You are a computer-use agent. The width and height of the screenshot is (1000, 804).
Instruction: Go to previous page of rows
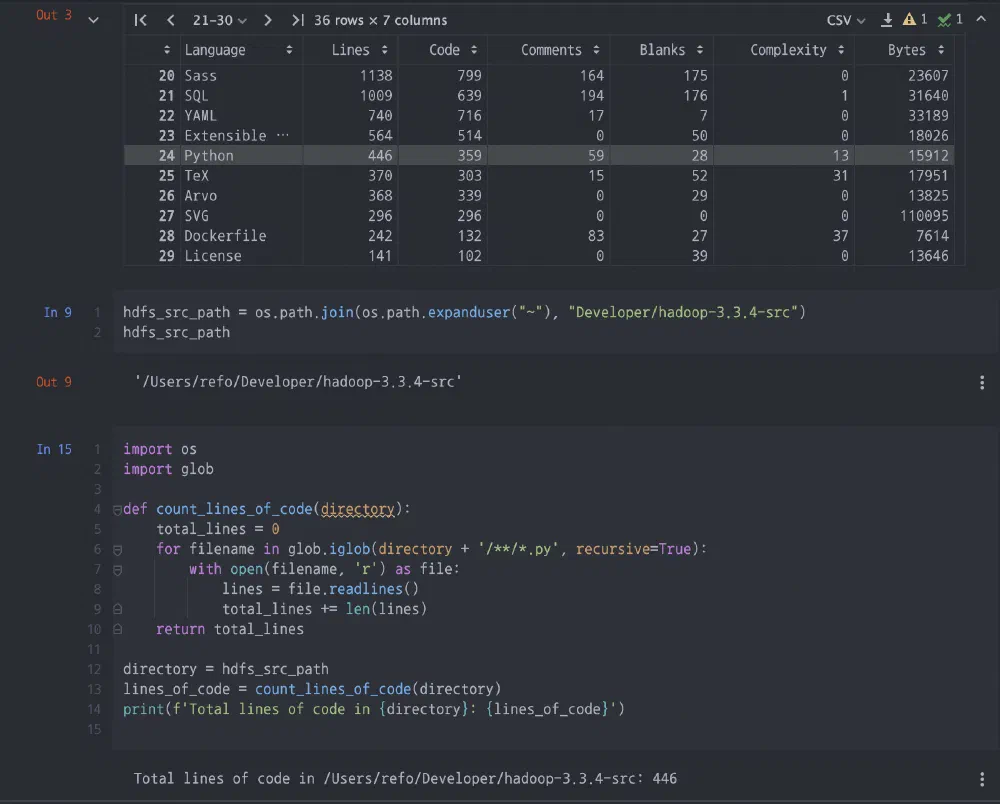coord(171,20)
